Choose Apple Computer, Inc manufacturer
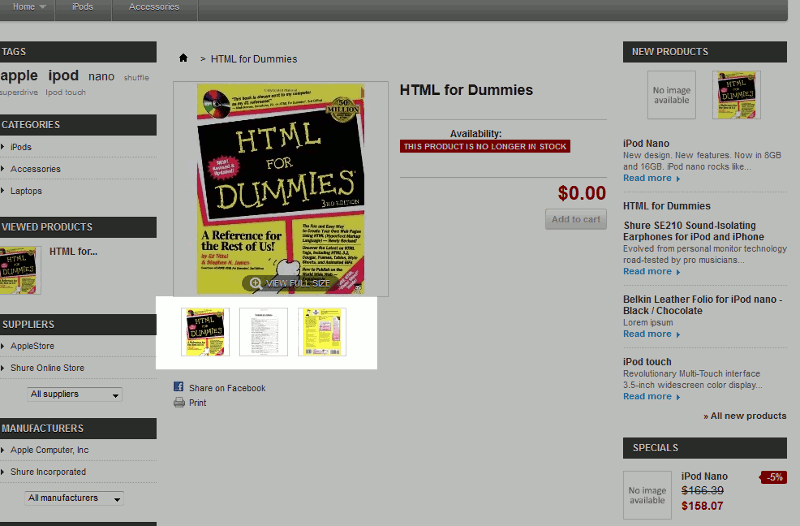The height and width of the screenshot is (526, 800). click(x=49, y=450)
